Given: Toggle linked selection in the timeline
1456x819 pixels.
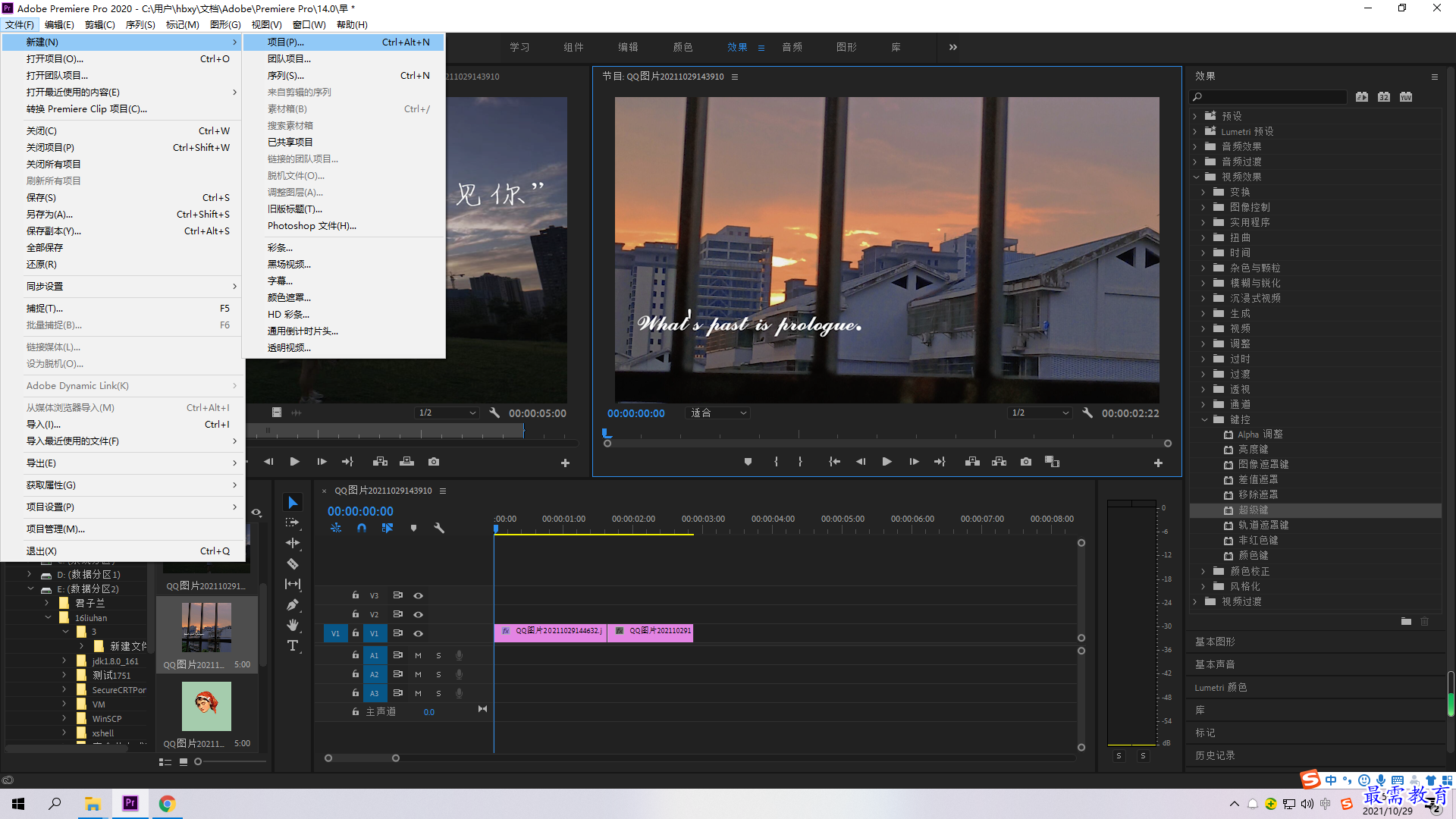Looking at the screenshot, I should point(388,528).
